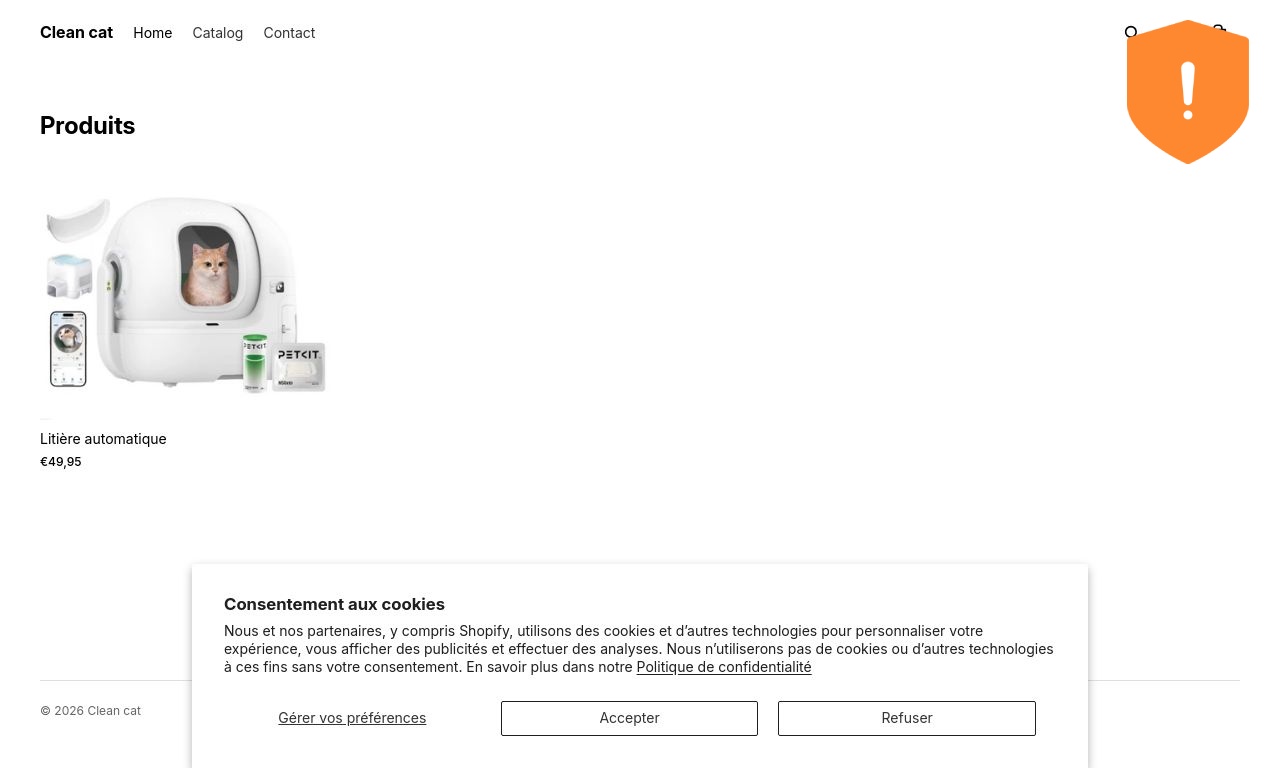The image size is (1280, 768).
Task: Follow the Politique de confidentialité link
Action: 724,667
